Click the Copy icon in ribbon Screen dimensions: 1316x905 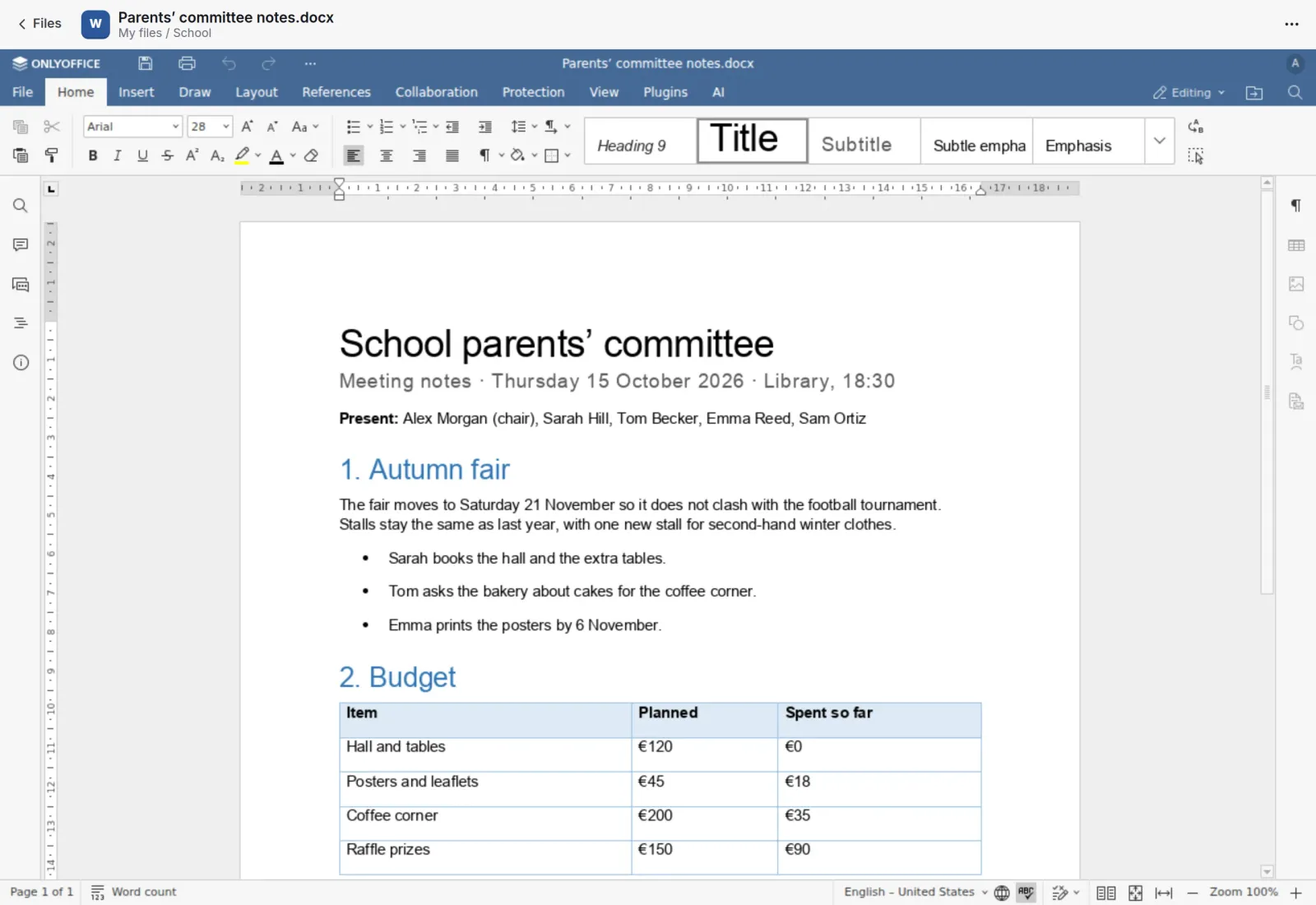tap(21, 127)
